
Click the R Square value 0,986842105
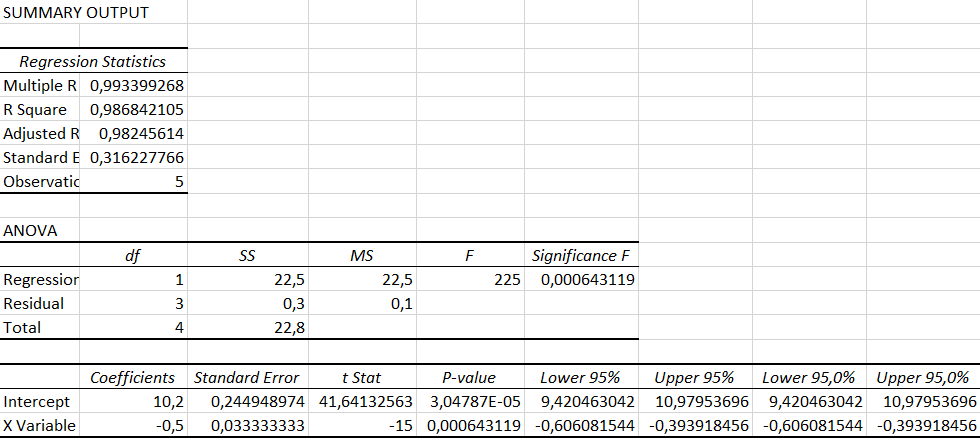click(x=136, y=110)
